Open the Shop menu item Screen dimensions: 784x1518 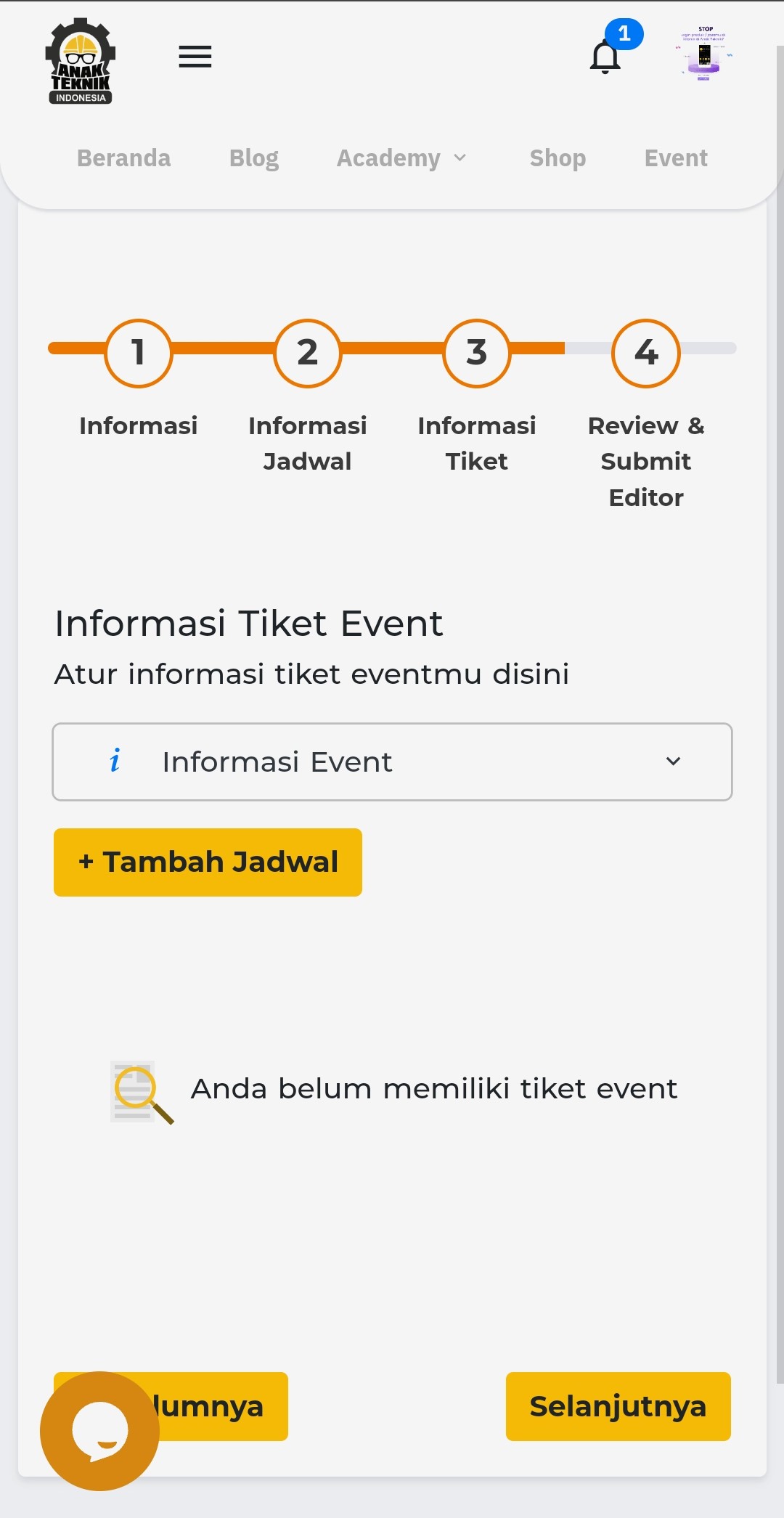coord(558,158)
